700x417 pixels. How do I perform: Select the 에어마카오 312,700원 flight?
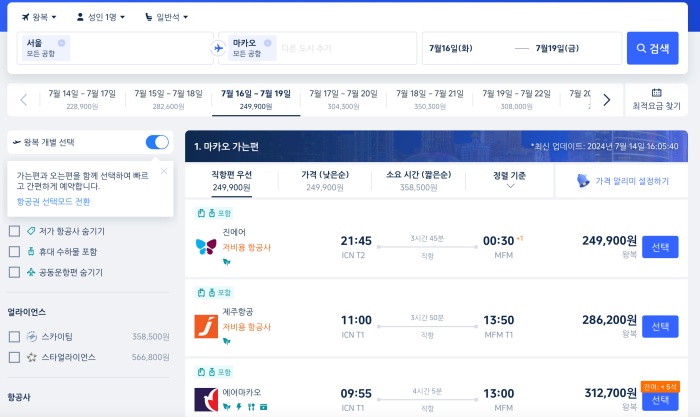(x=660, y=400)
